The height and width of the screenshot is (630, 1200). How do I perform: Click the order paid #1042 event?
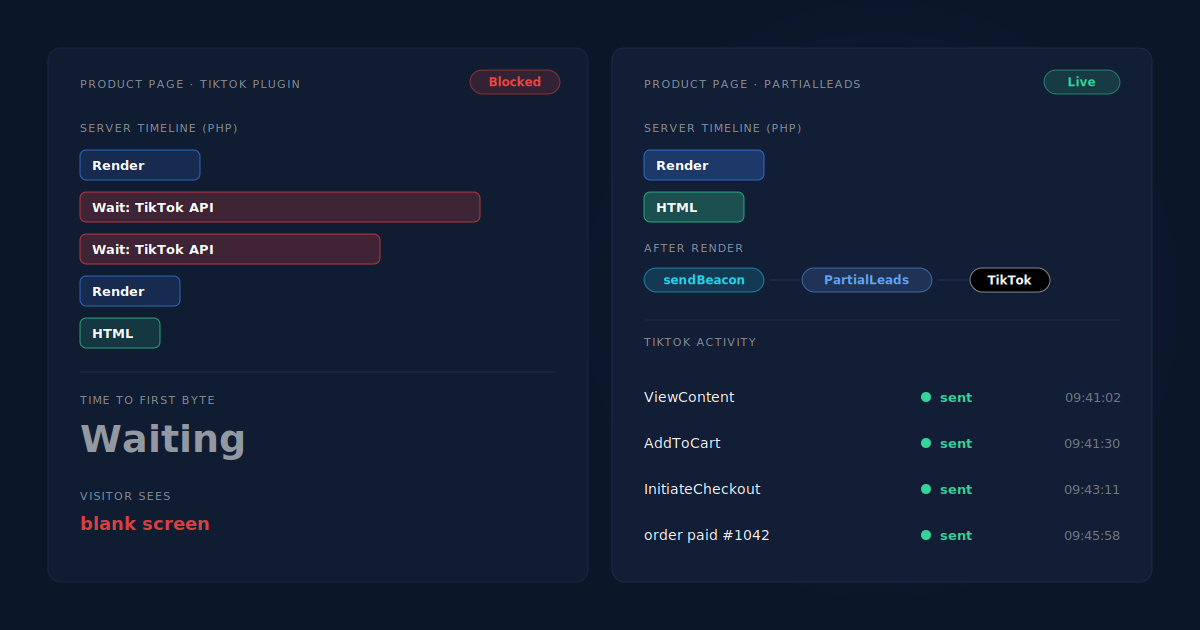click(707, 535)
